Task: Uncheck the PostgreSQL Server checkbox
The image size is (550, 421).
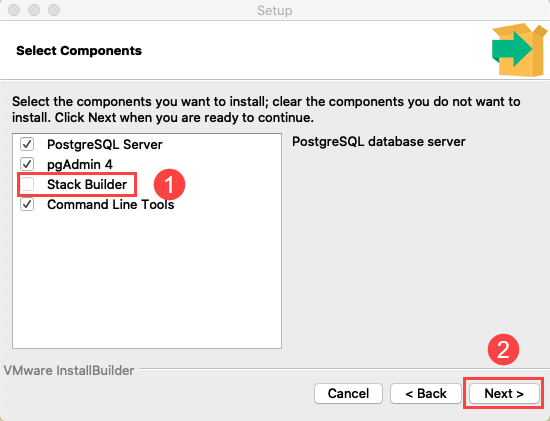Action: point(27,144)
